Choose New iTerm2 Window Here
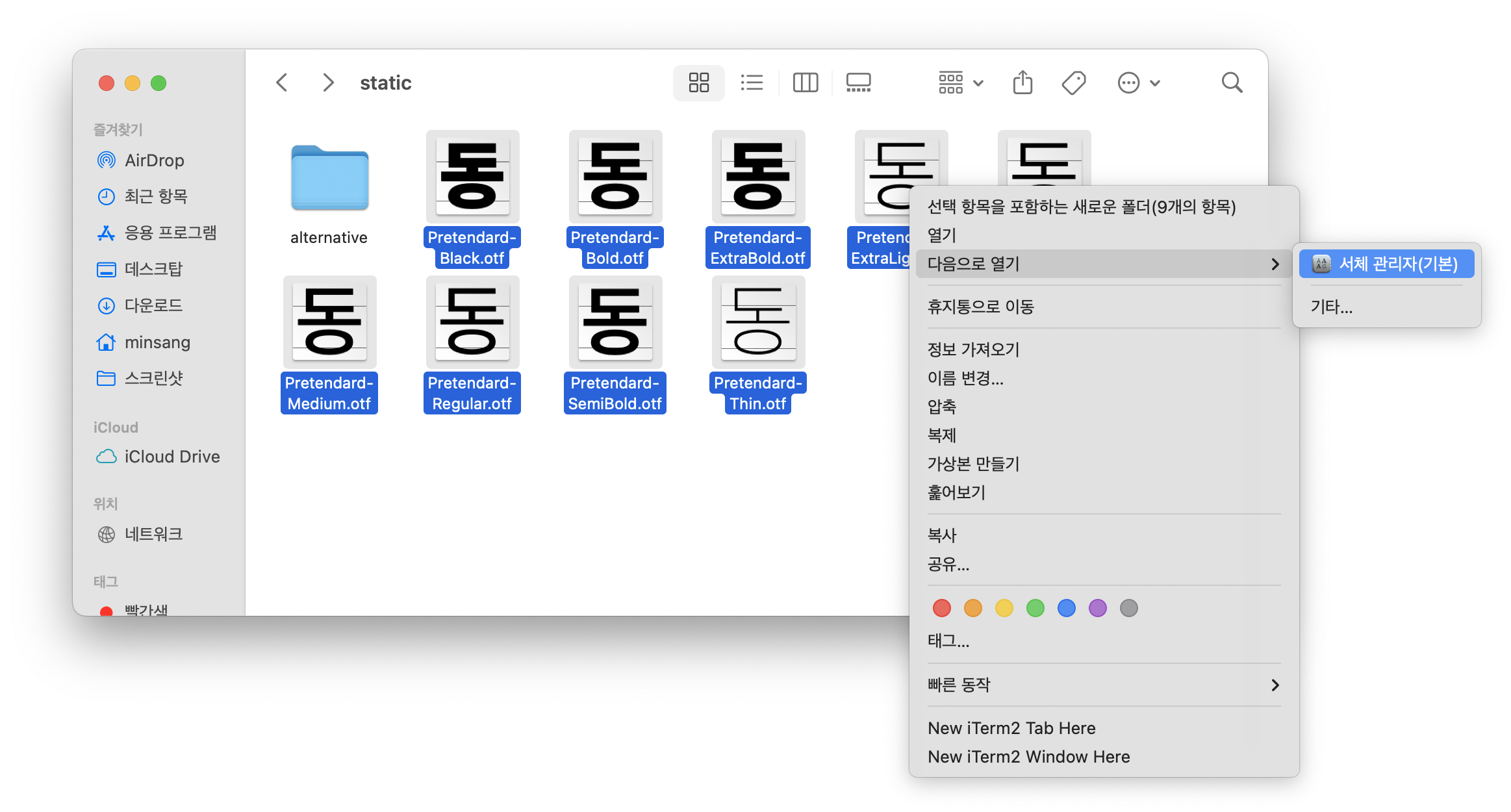1511x812 pixels. pyautogui.click(x=1104, y=757)
